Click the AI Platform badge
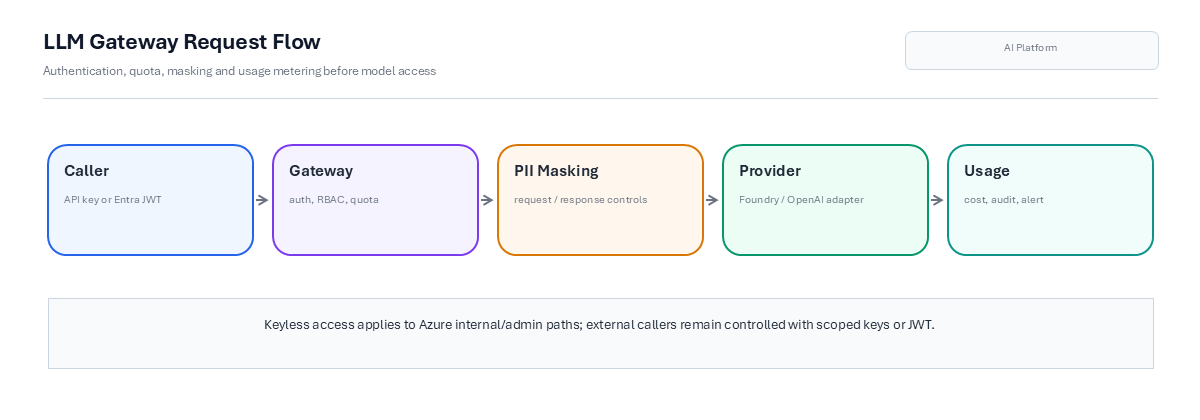This screenshot has width=1200, height=420. pos(1032,50)
